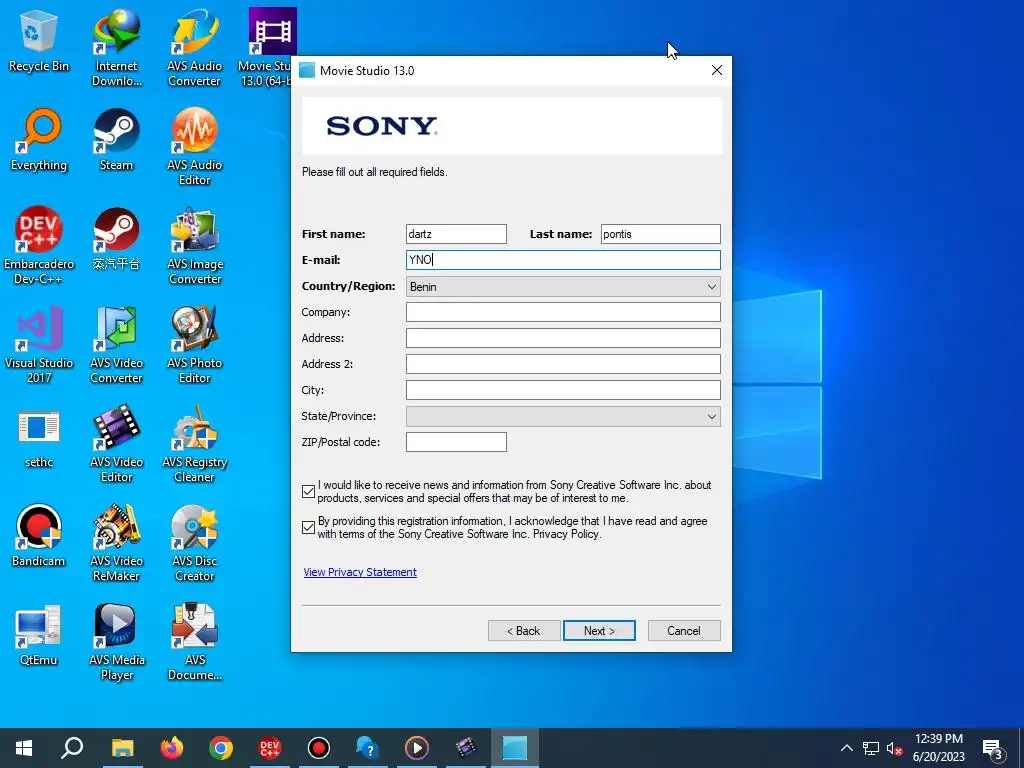Select AVS Photo Editor desktop icon

(195, 345)
